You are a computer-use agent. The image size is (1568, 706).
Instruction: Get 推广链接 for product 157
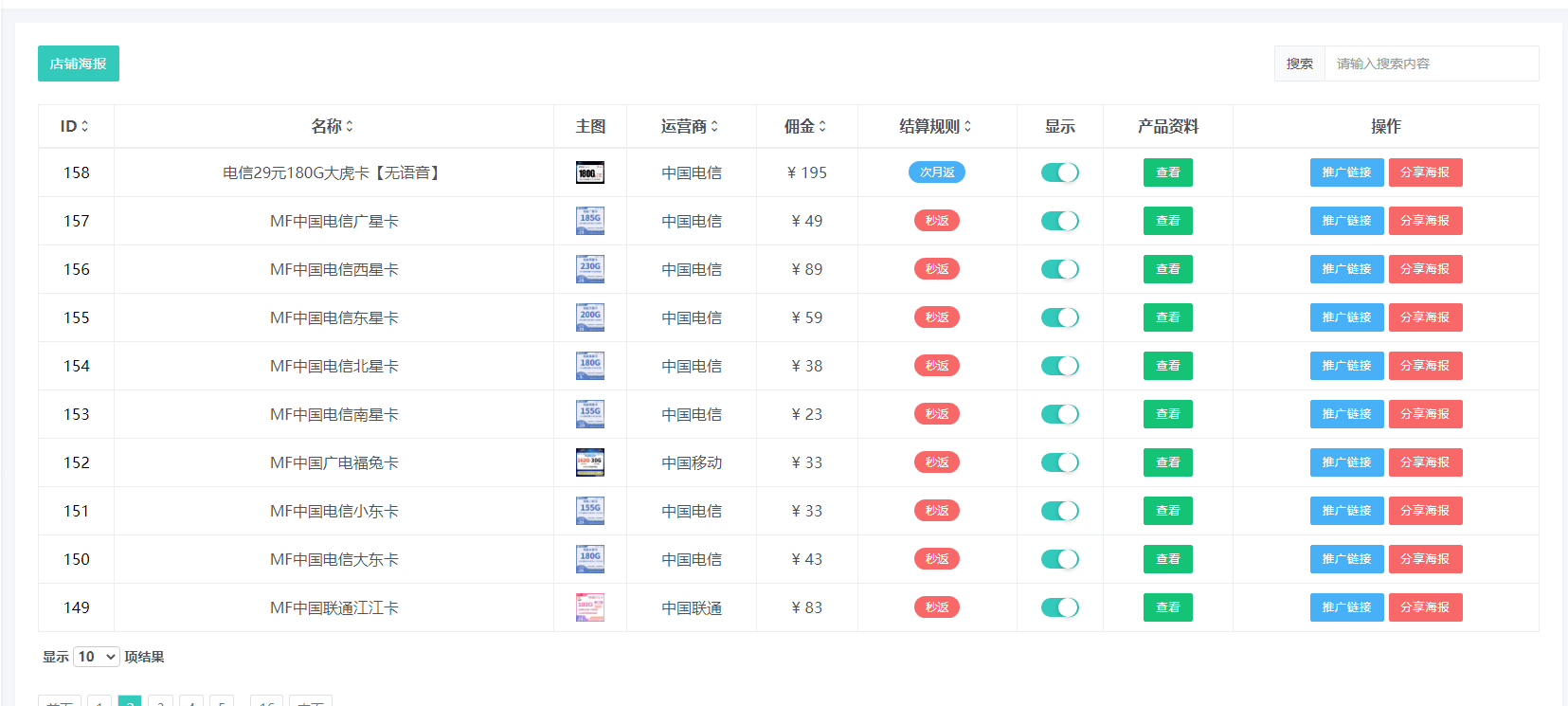1347,221
